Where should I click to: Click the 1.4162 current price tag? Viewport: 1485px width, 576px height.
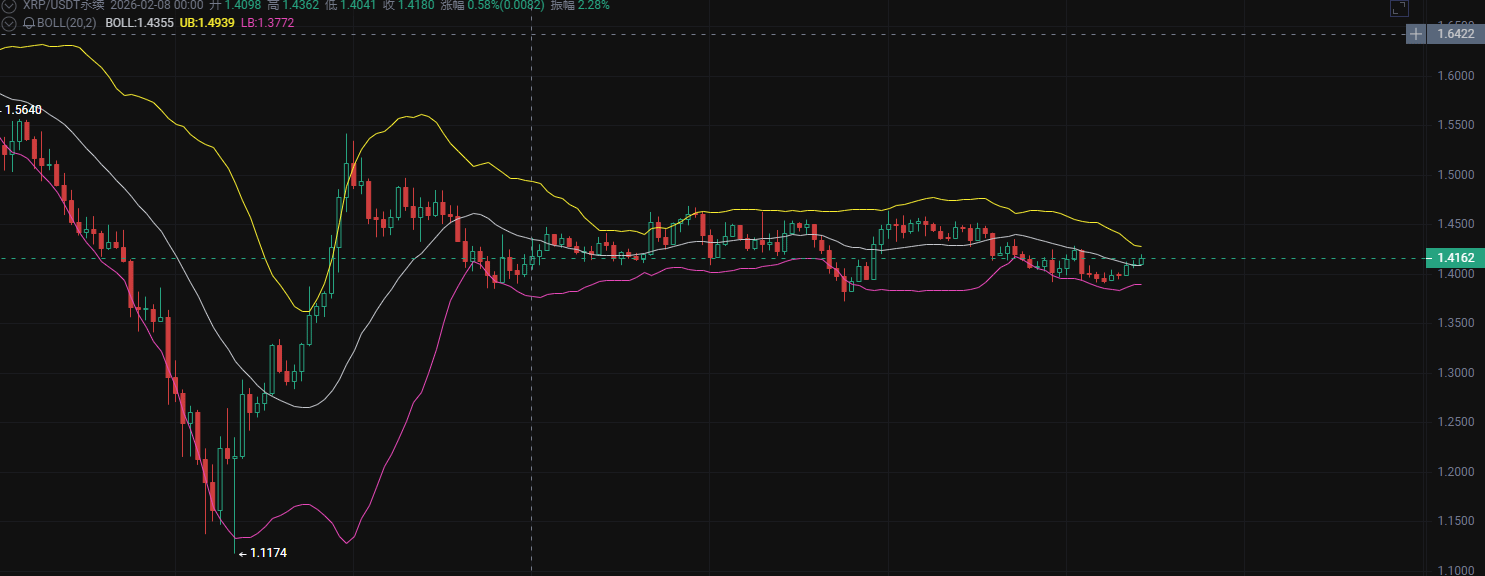tap(1454, 258)
